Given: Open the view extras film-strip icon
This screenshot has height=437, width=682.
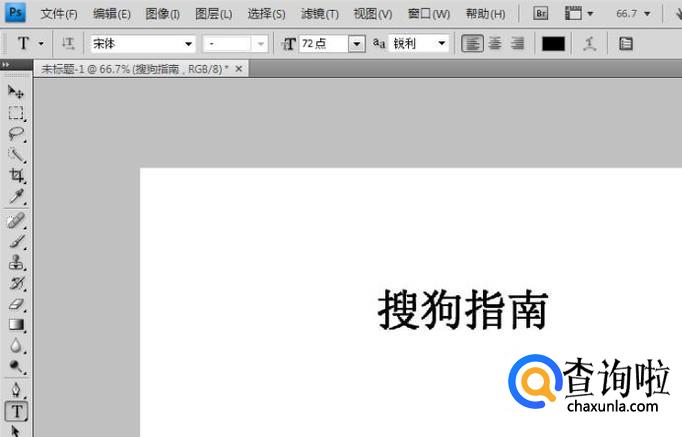Looking at the screenshot, I should tap(573, 13).
